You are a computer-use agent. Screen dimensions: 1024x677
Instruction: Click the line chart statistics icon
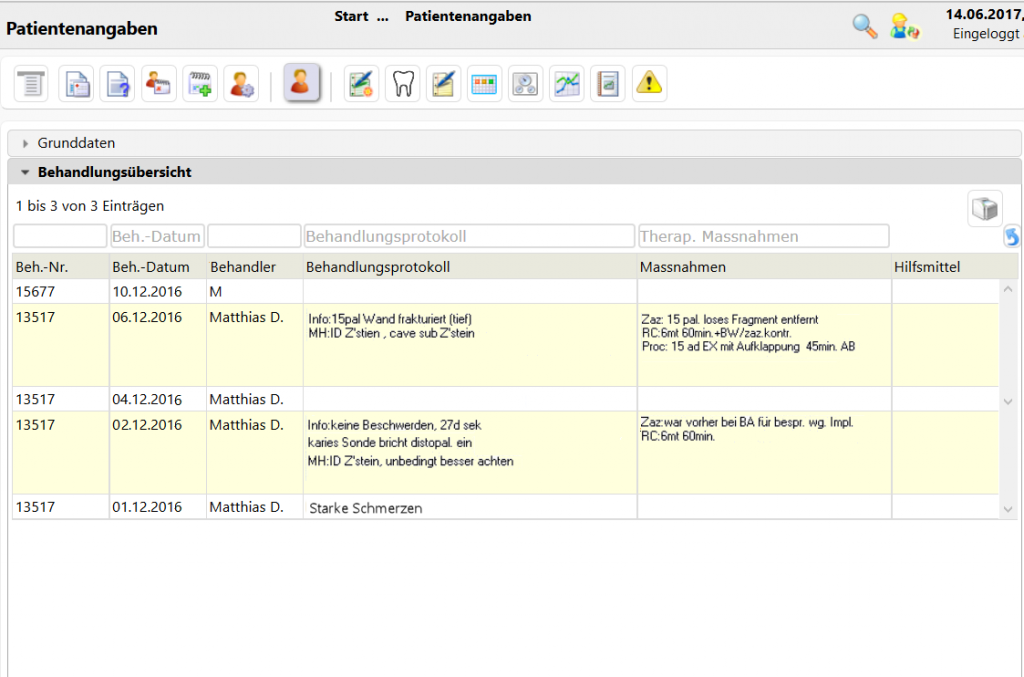(x=567, y=84)
